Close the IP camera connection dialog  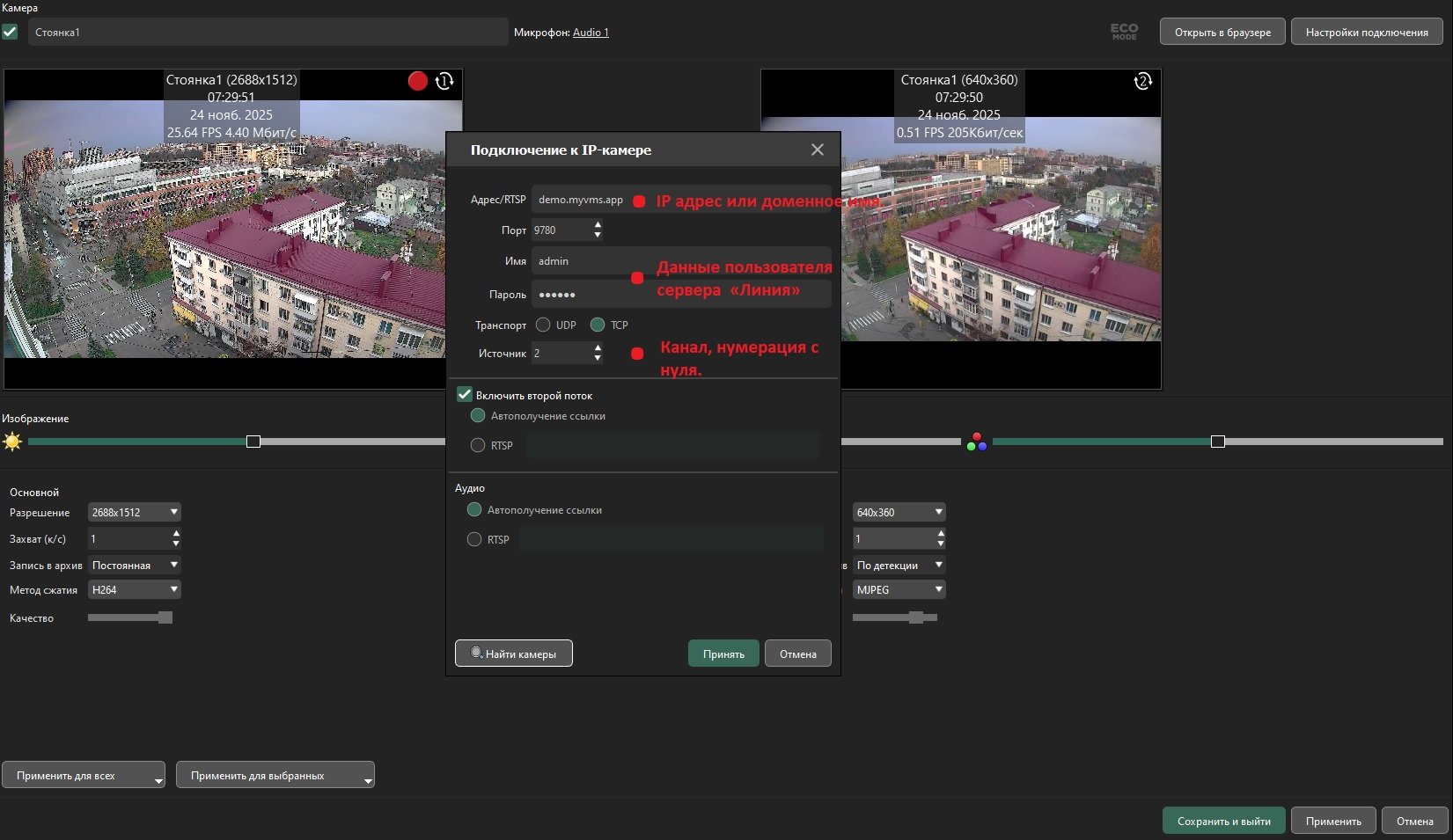[x=818, y=150]
